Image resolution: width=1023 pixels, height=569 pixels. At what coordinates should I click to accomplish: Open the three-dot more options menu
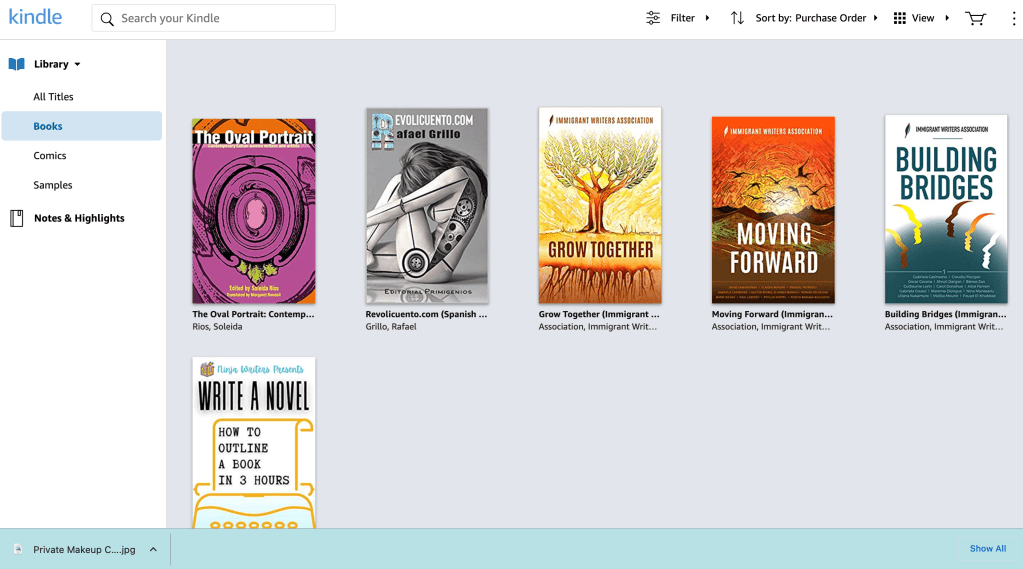click(1013, 18)
